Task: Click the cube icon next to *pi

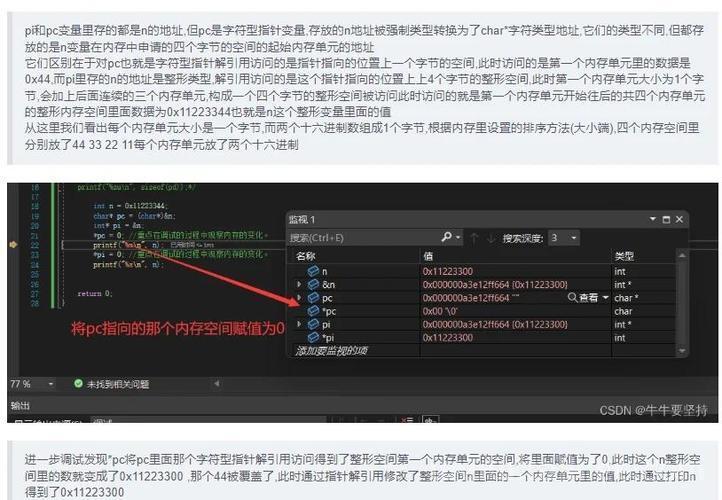Action: coord(313,337)
